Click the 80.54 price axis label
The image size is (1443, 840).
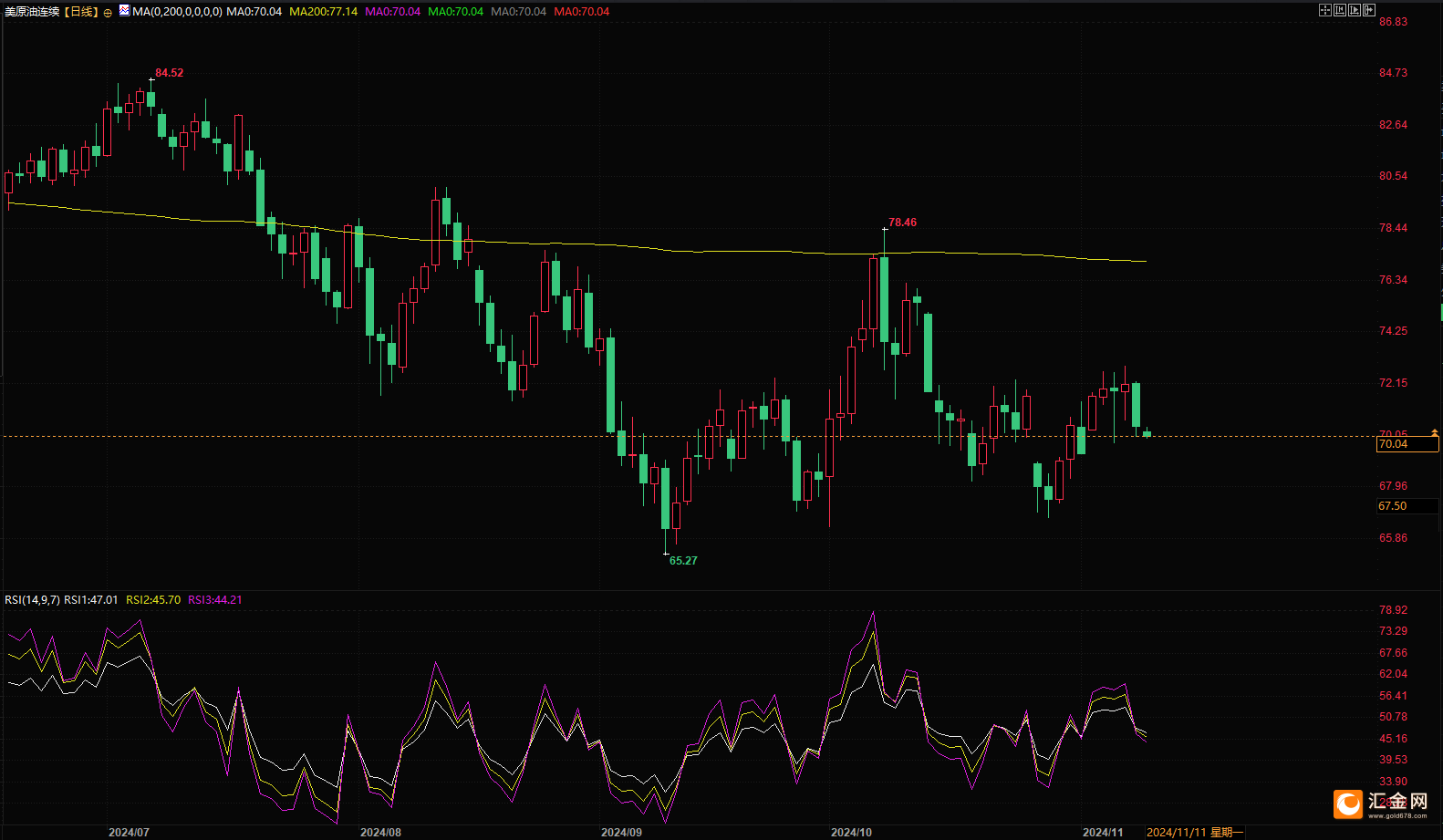[x=1393, y=176]
